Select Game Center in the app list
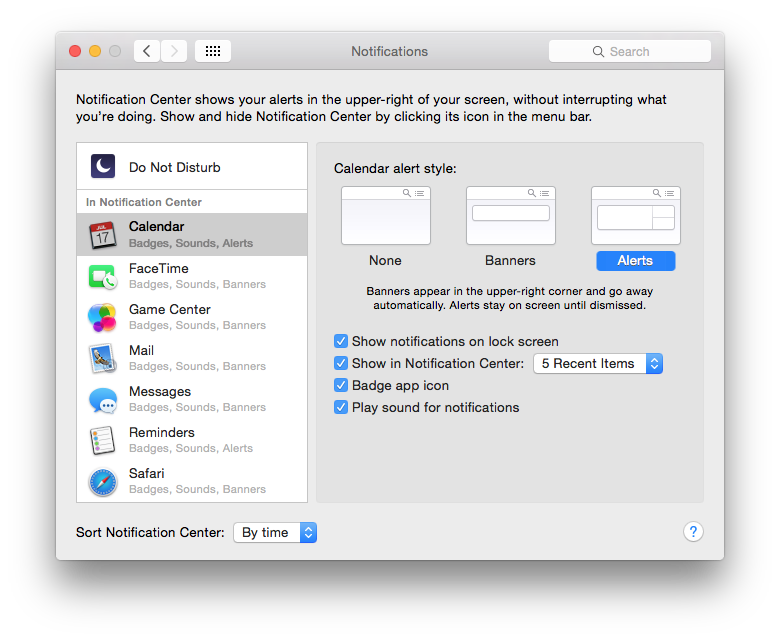780x640 pixels. click(x=192, y=317)
